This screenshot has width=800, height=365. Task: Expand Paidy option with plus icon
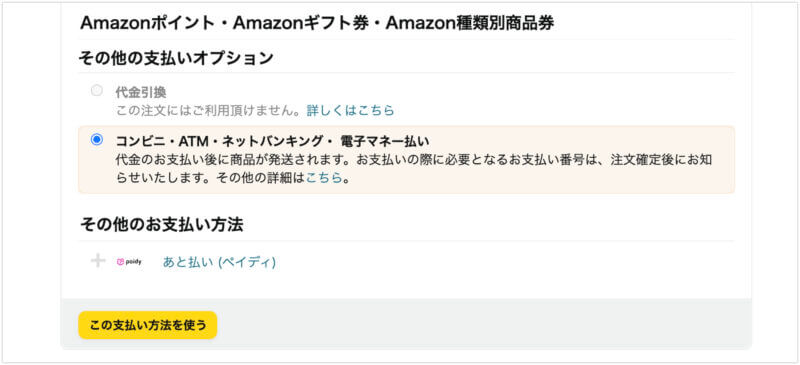pos(97,261)
